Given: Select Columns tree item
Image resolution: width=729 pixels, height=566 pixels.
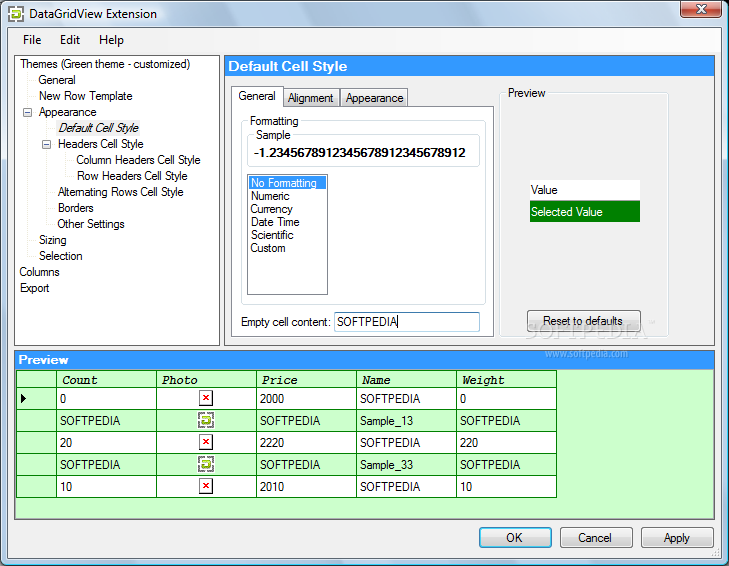Looking at the screenshot, I should 40,272.
